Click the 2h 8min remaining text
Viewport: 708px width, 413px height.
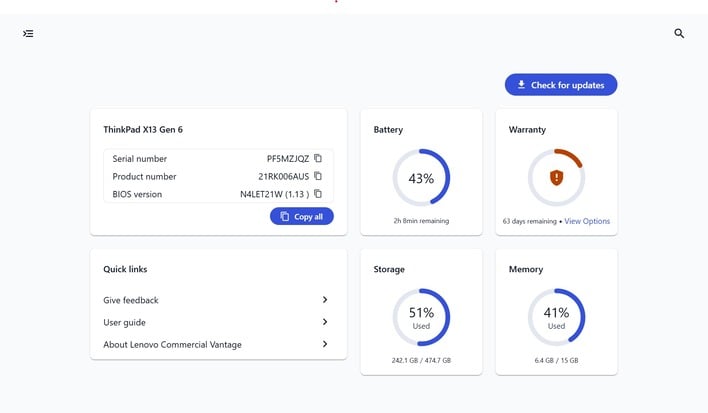(421, 221)
